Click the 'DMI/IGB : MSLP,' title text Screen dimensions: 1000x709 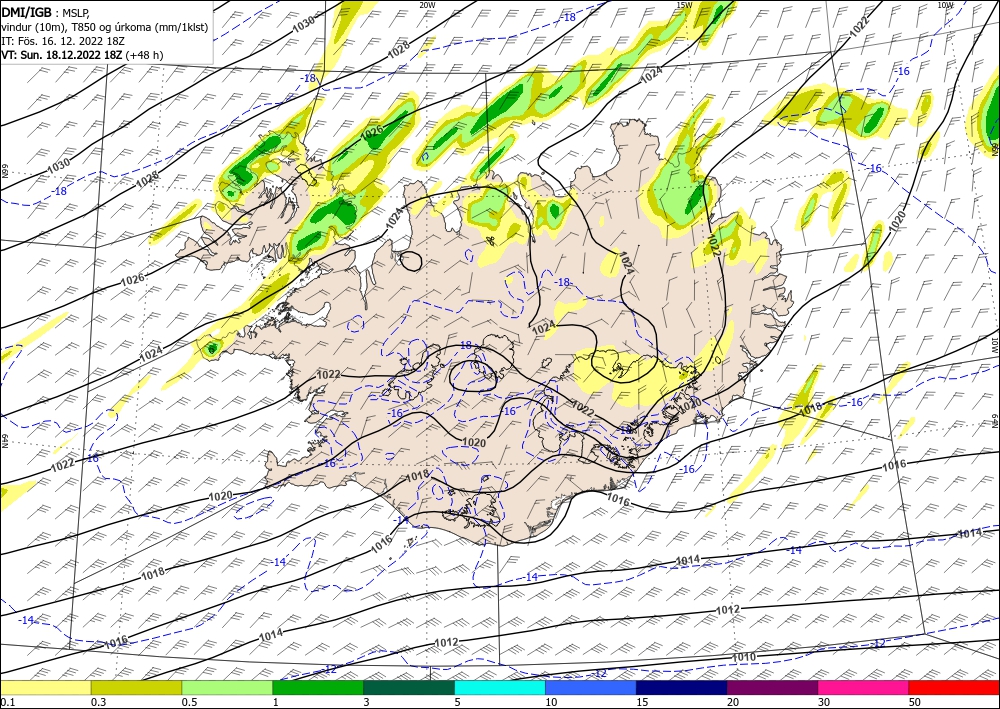click(46, 12)
